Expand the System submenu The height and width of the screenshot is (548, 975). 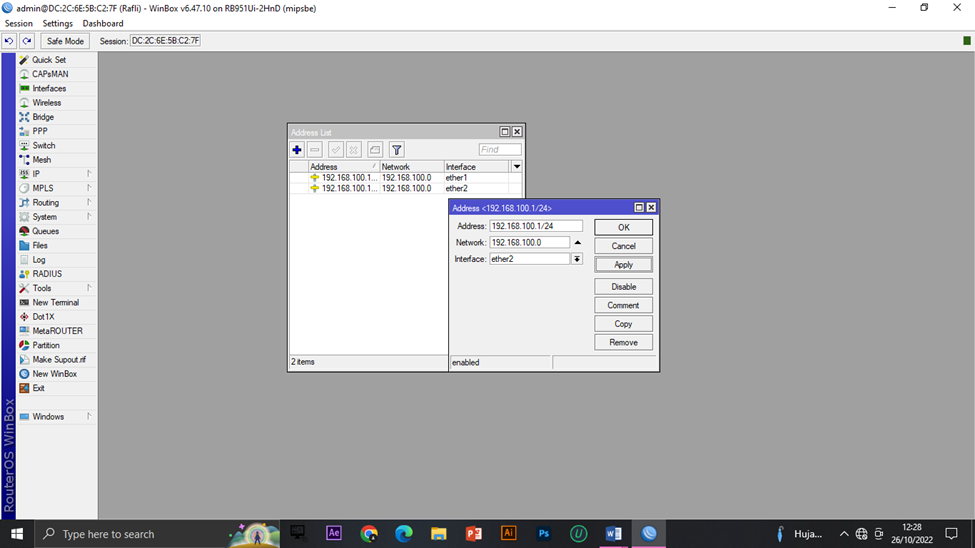point(57,217)
